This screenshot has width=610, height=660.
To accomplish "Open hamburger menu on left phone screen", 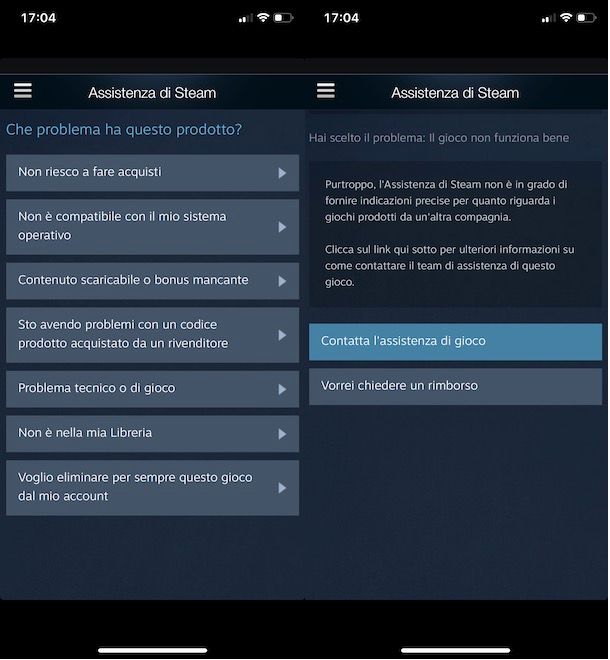I will click(23, 90).
